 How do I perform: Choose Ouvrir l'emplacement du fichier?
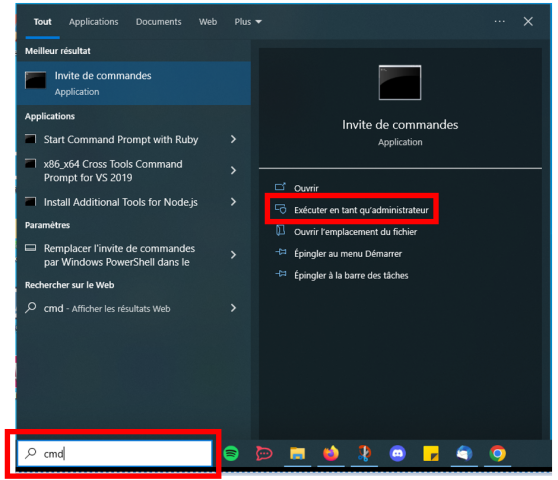point(355,232)
